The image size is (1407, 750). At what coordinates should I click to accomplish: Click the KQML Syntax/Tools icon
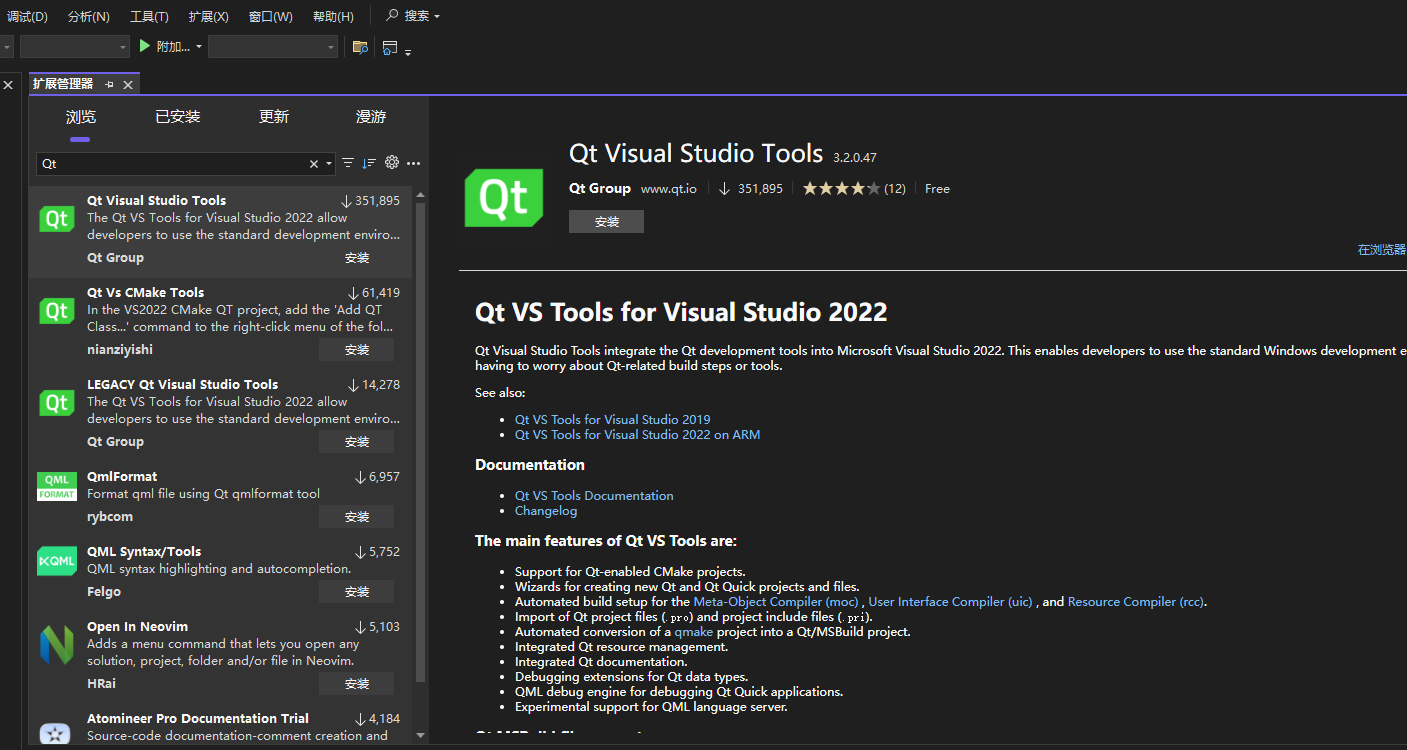click(57, 562)
